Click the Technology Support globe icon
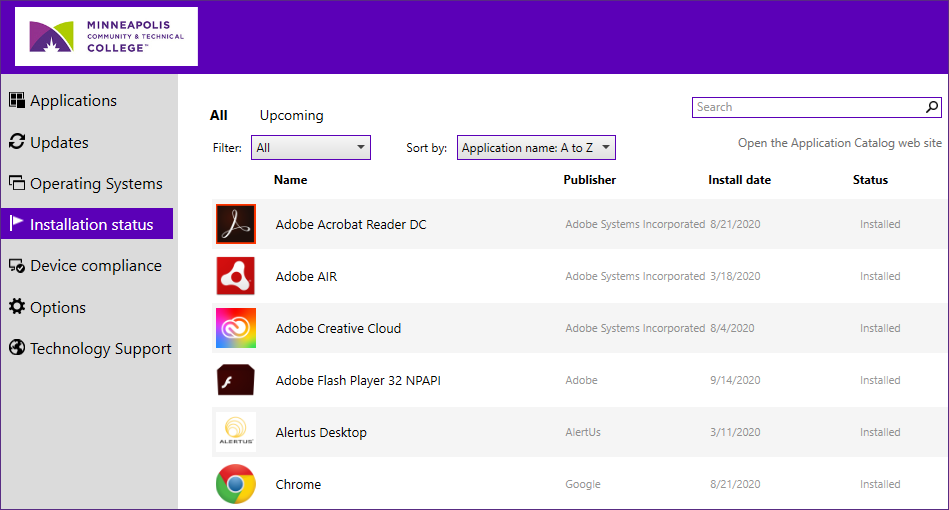 (x=17, y=347)
